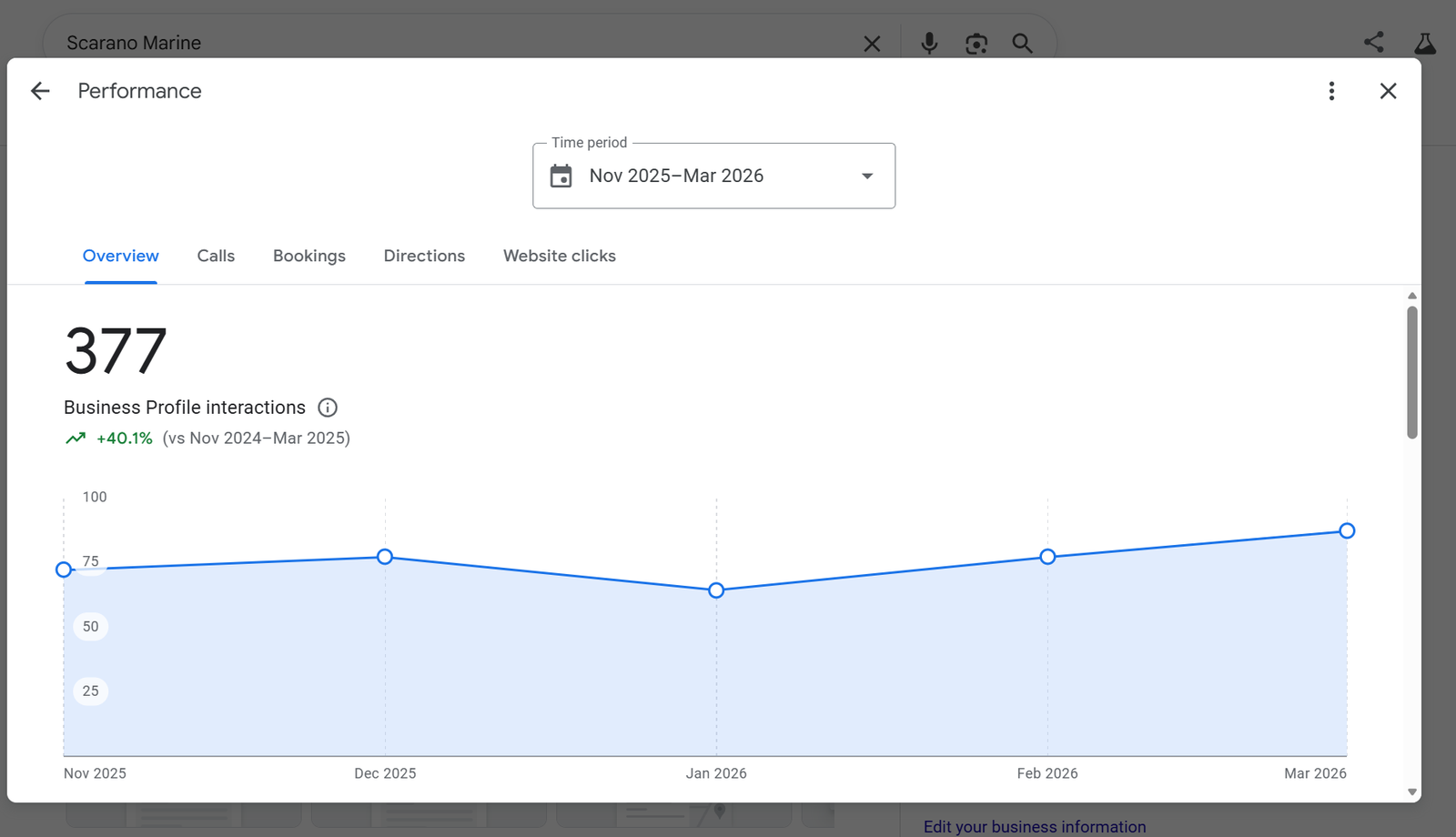Select the Mar 2026 data point on chart

(1347, 530)
